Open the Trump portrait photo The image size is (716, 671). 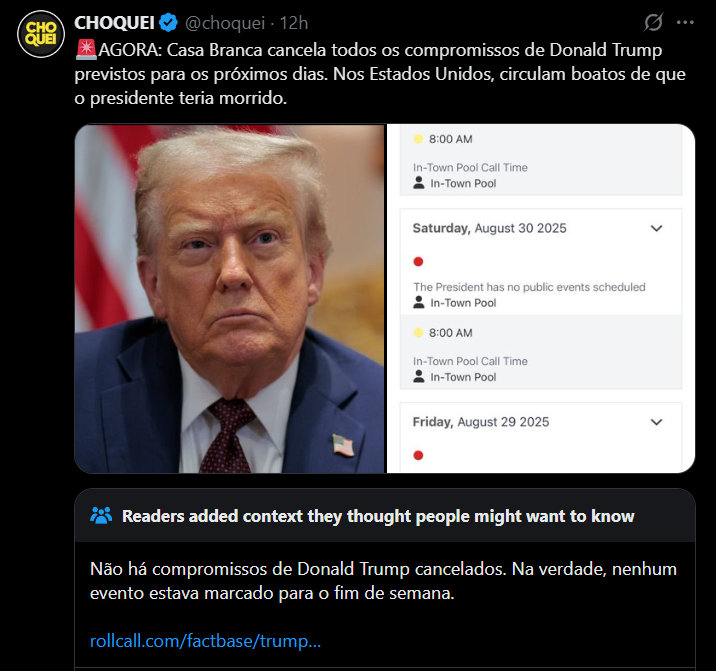(230, 299)
